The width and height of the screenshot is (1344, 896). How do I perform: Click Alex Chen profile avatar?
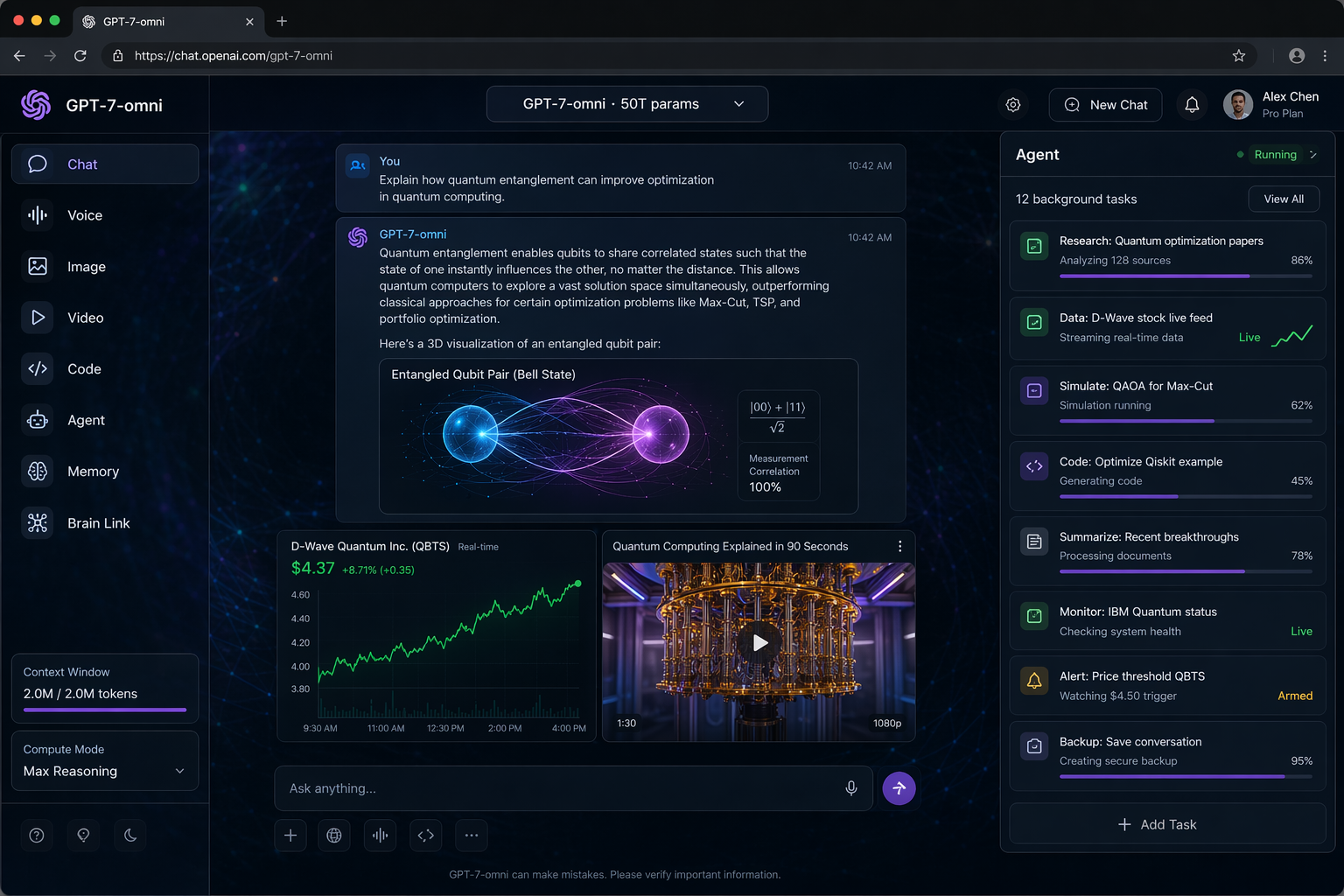[1238, 105]
